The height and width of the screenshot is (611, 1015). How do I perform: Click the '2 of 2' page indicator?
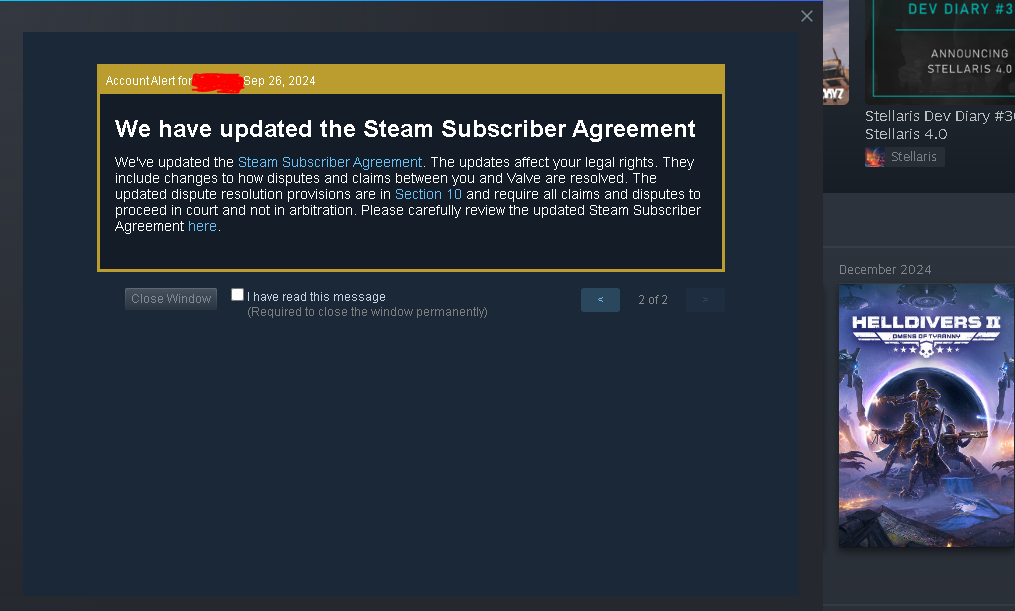pos(652,300)
